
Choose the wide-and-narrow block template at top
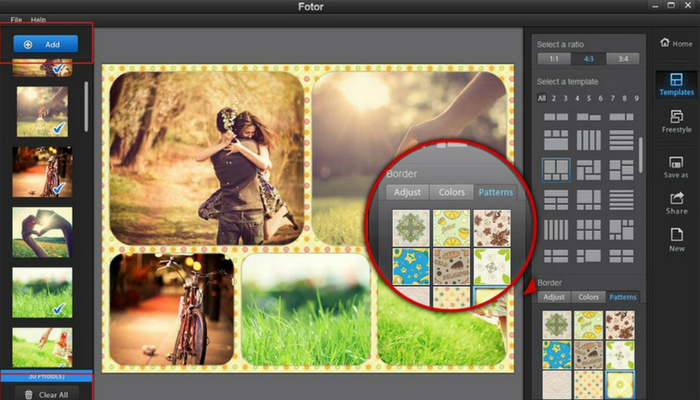[621, 117]
